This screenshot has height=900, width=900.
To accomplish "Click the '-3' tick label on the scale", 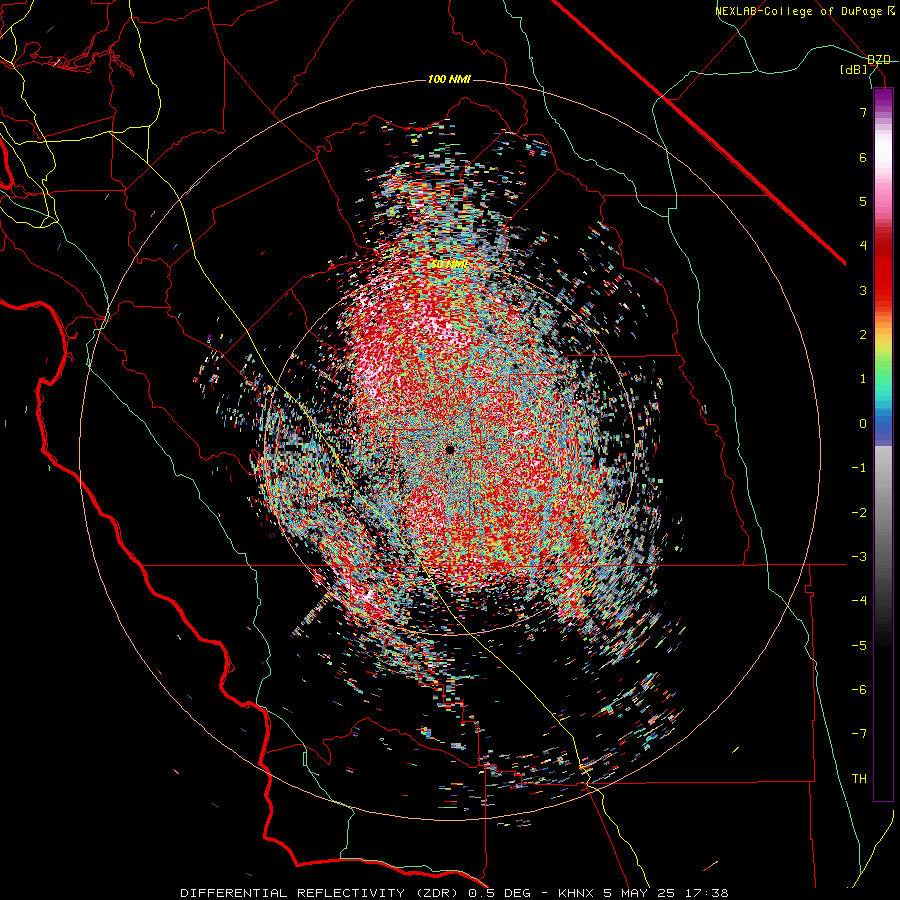I will point(859,557).
